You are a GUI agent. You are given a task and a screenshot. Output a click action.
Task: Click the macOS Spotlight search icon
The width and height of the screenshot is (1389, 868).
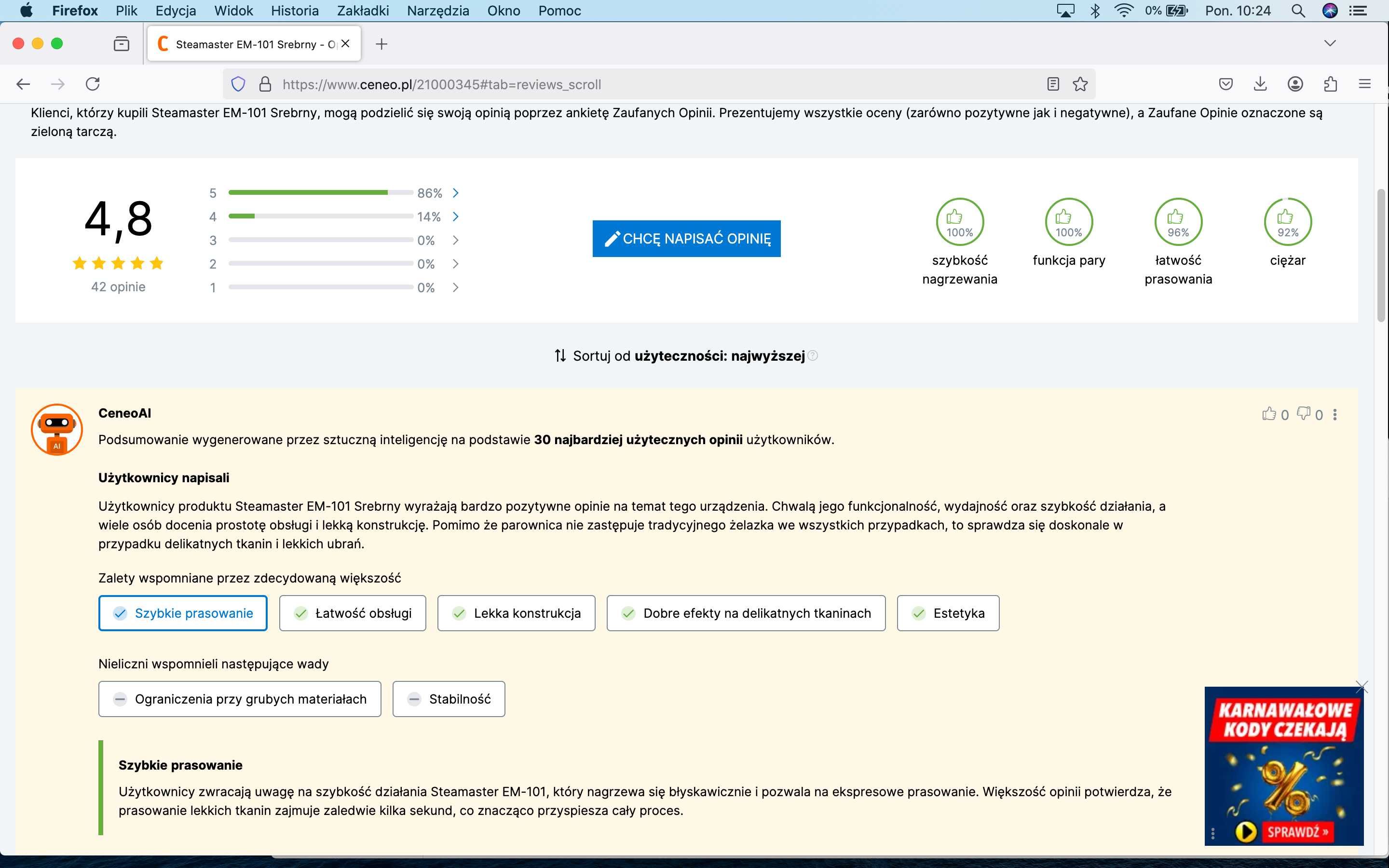(x=1298, y=10)
